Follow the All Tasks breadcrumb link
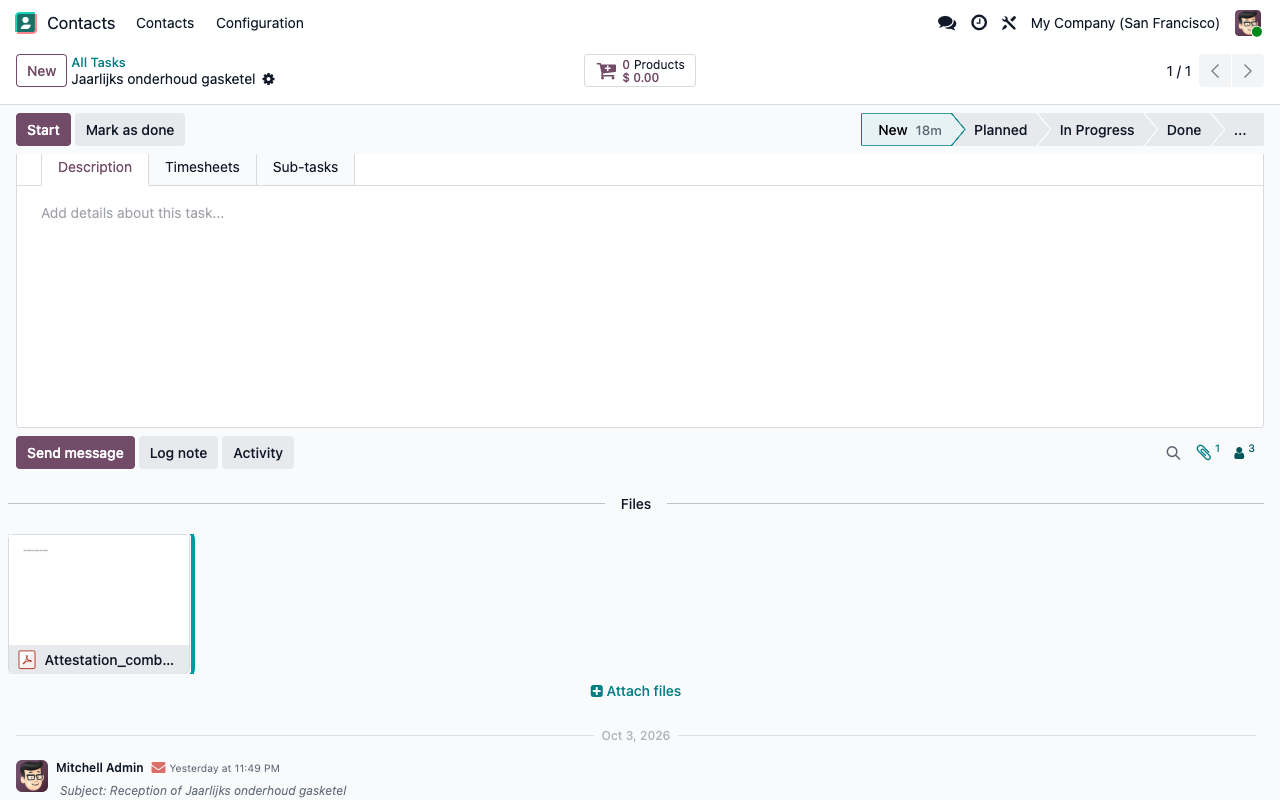 point(98,63)
